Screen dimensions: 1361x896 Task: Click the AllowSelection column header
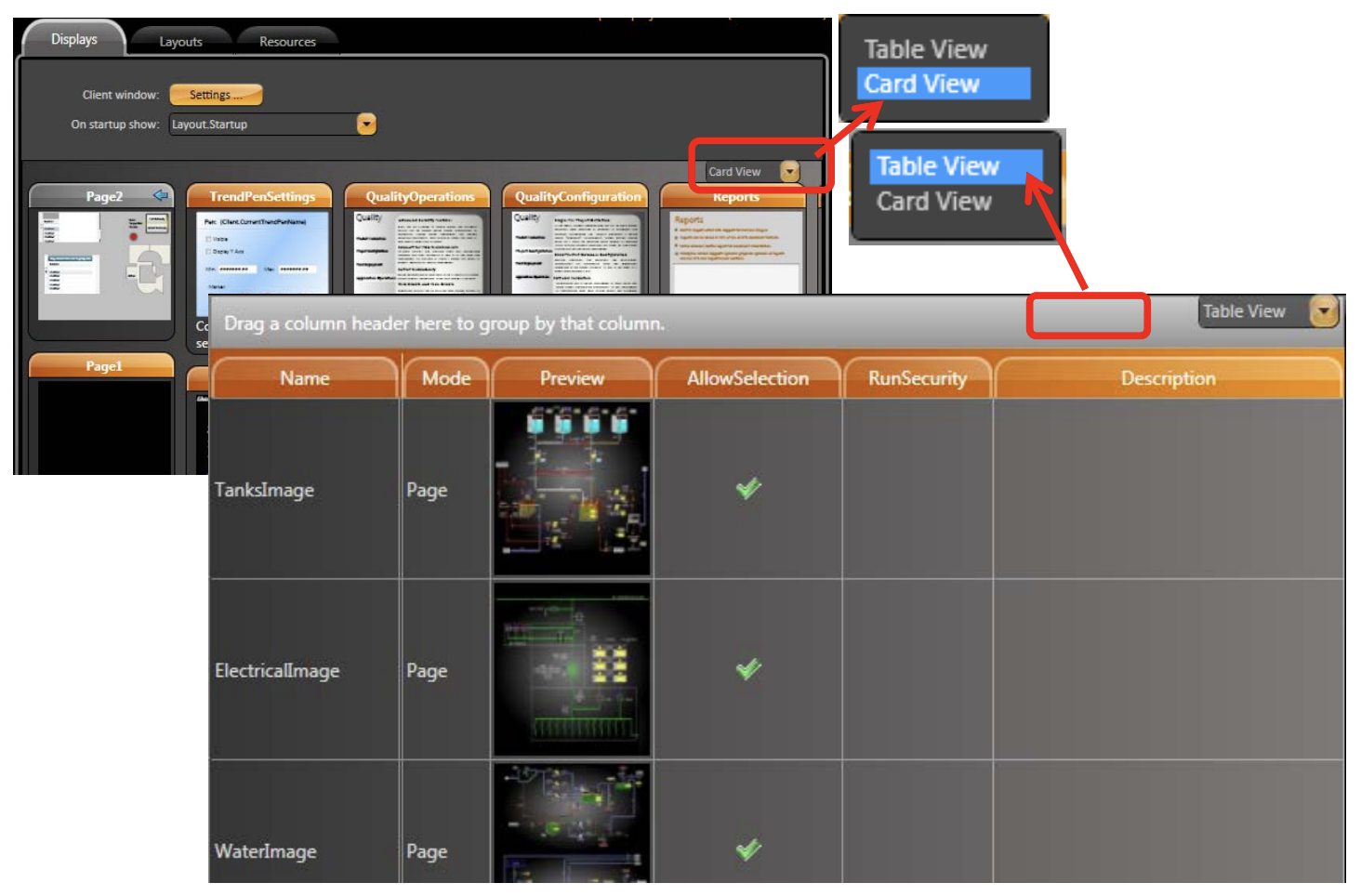pyautogui.click(x=747, y=378)
